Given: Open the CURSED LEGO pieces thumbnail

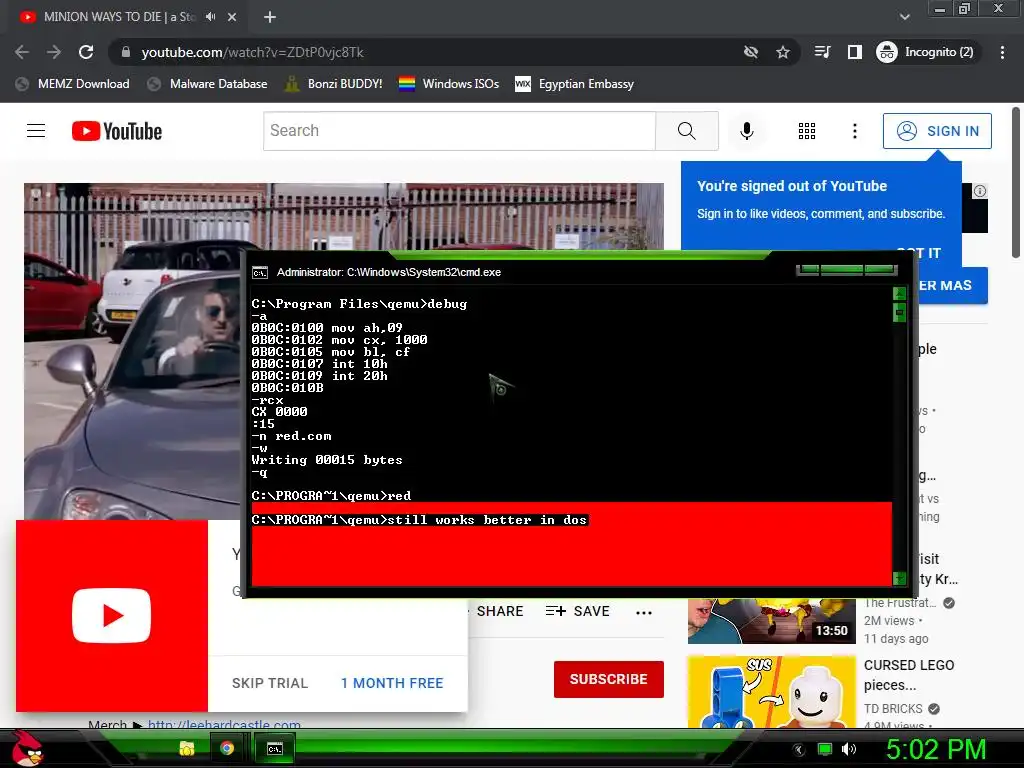Looking at the screenshot, I should [x=771, y=692].
